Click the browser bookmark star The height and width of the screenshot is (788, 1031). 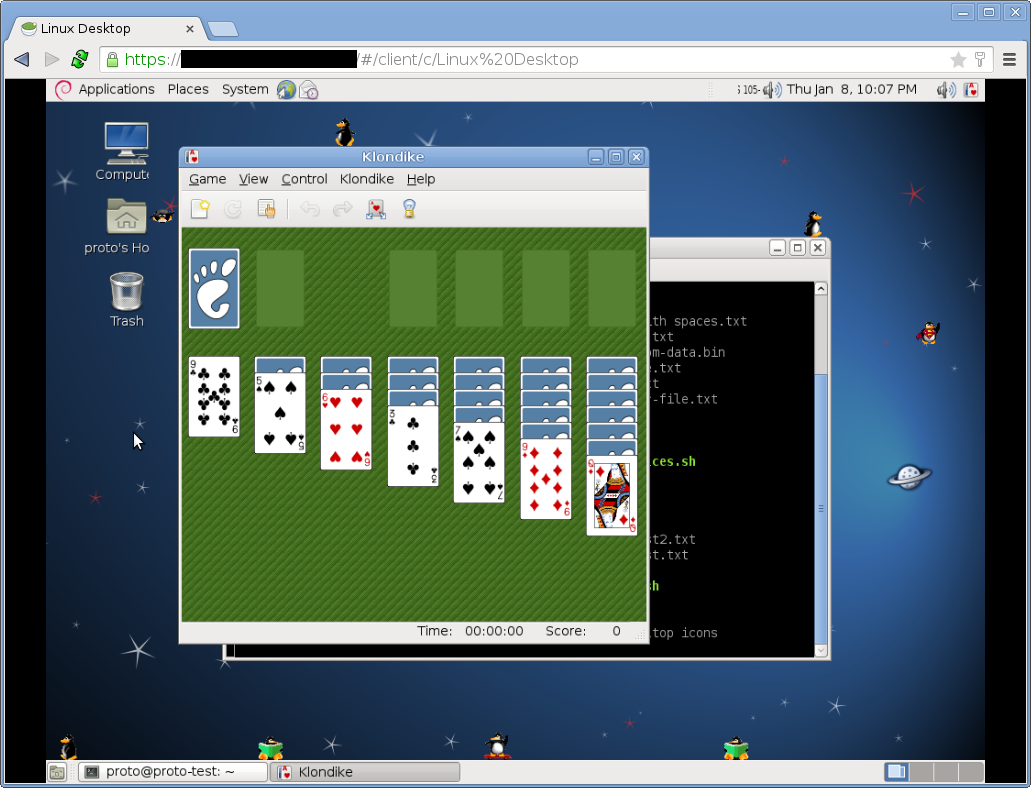[957, 60]
